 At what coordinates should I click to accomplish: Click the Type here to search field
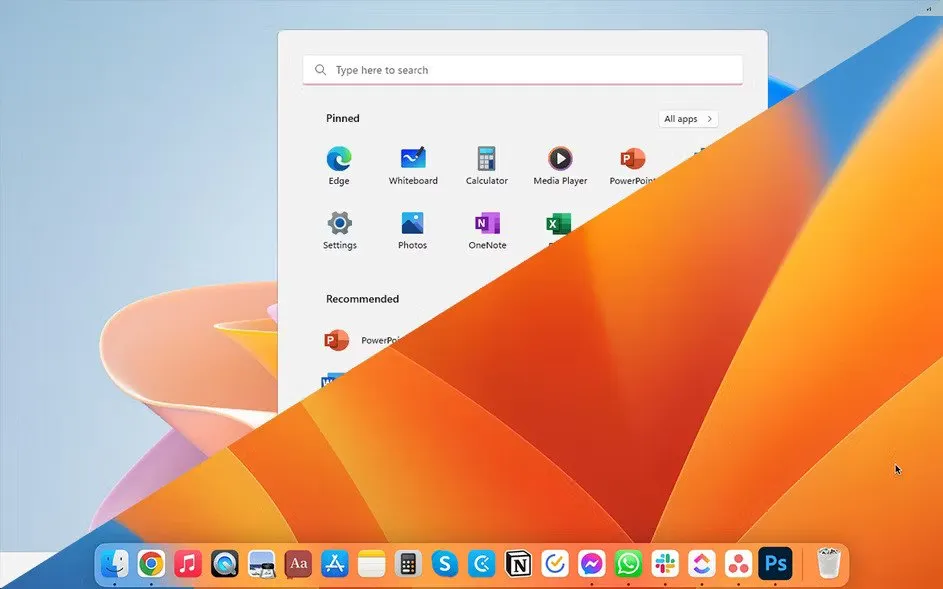pos(522,70)
